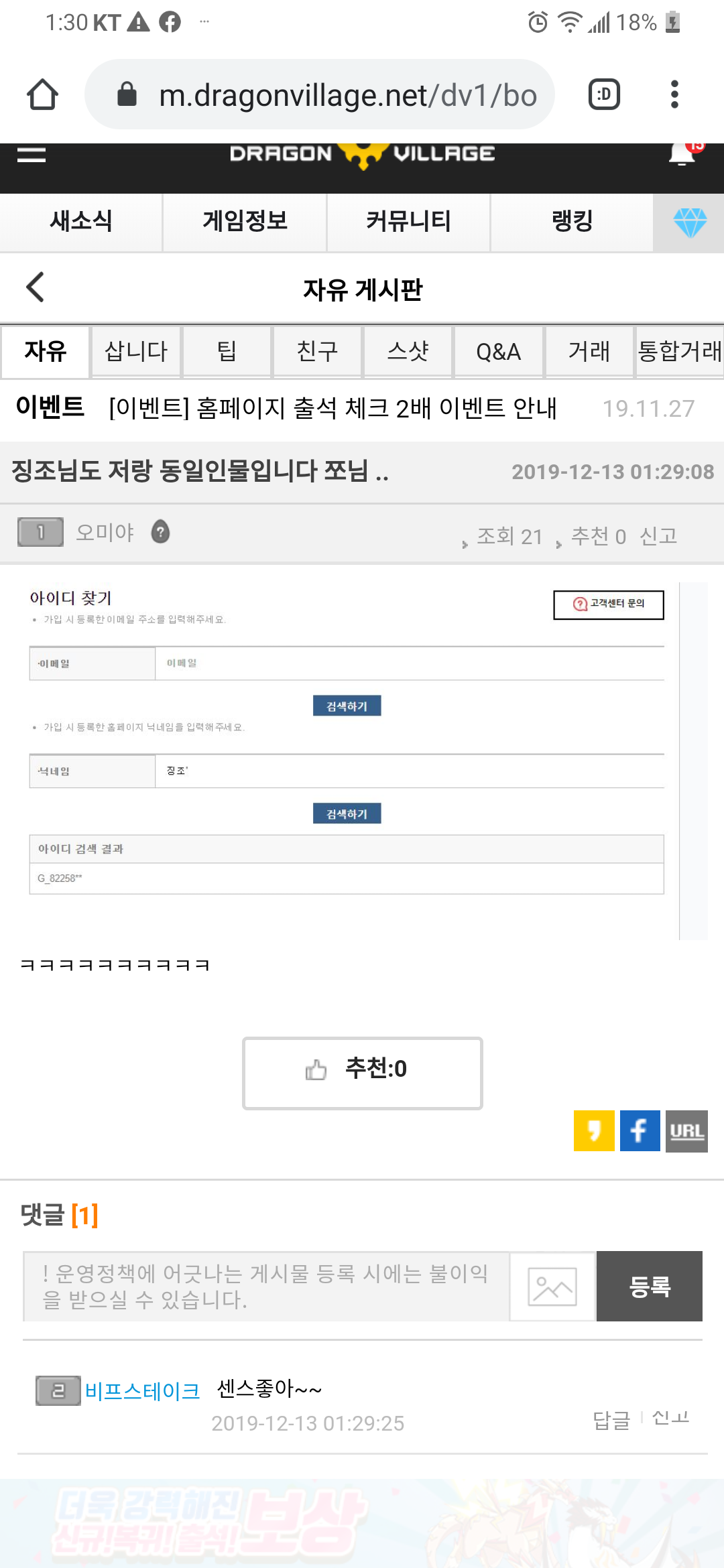724x1568 pixels.
Task: Open the diamond shop icon
Action: [x=690, y=222]
